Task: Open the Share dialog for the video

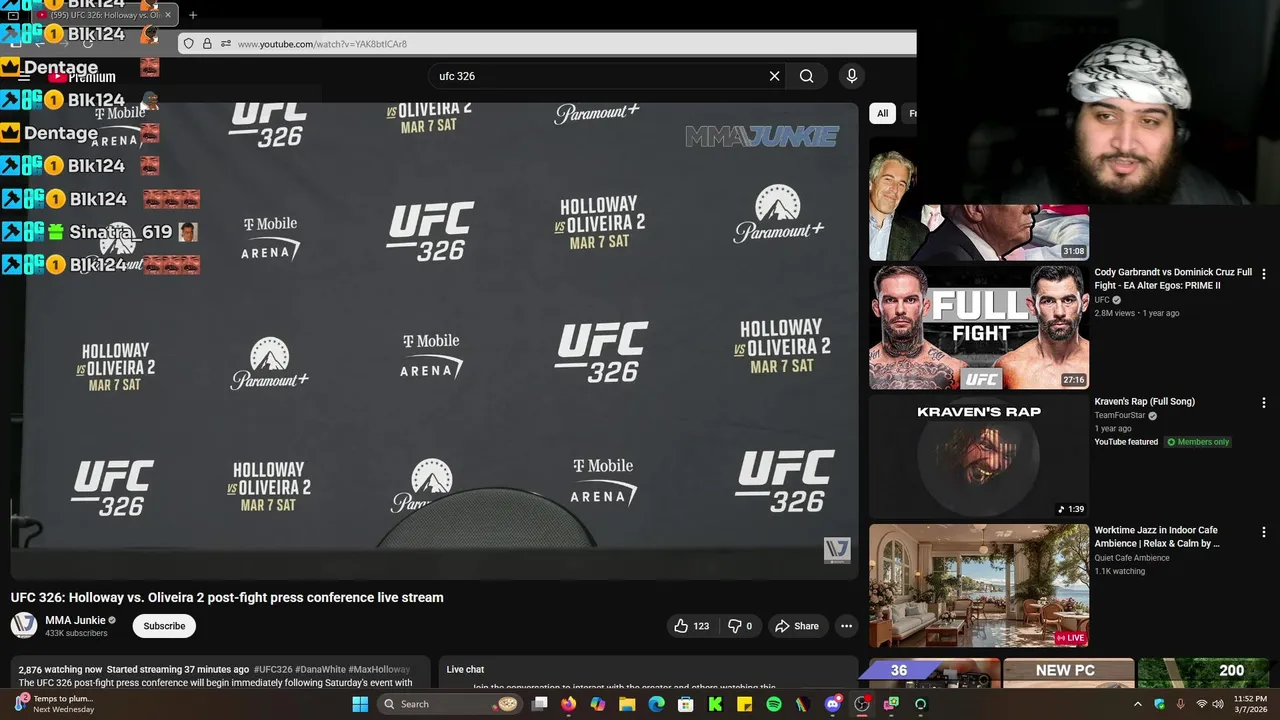Action: [797, 626]
